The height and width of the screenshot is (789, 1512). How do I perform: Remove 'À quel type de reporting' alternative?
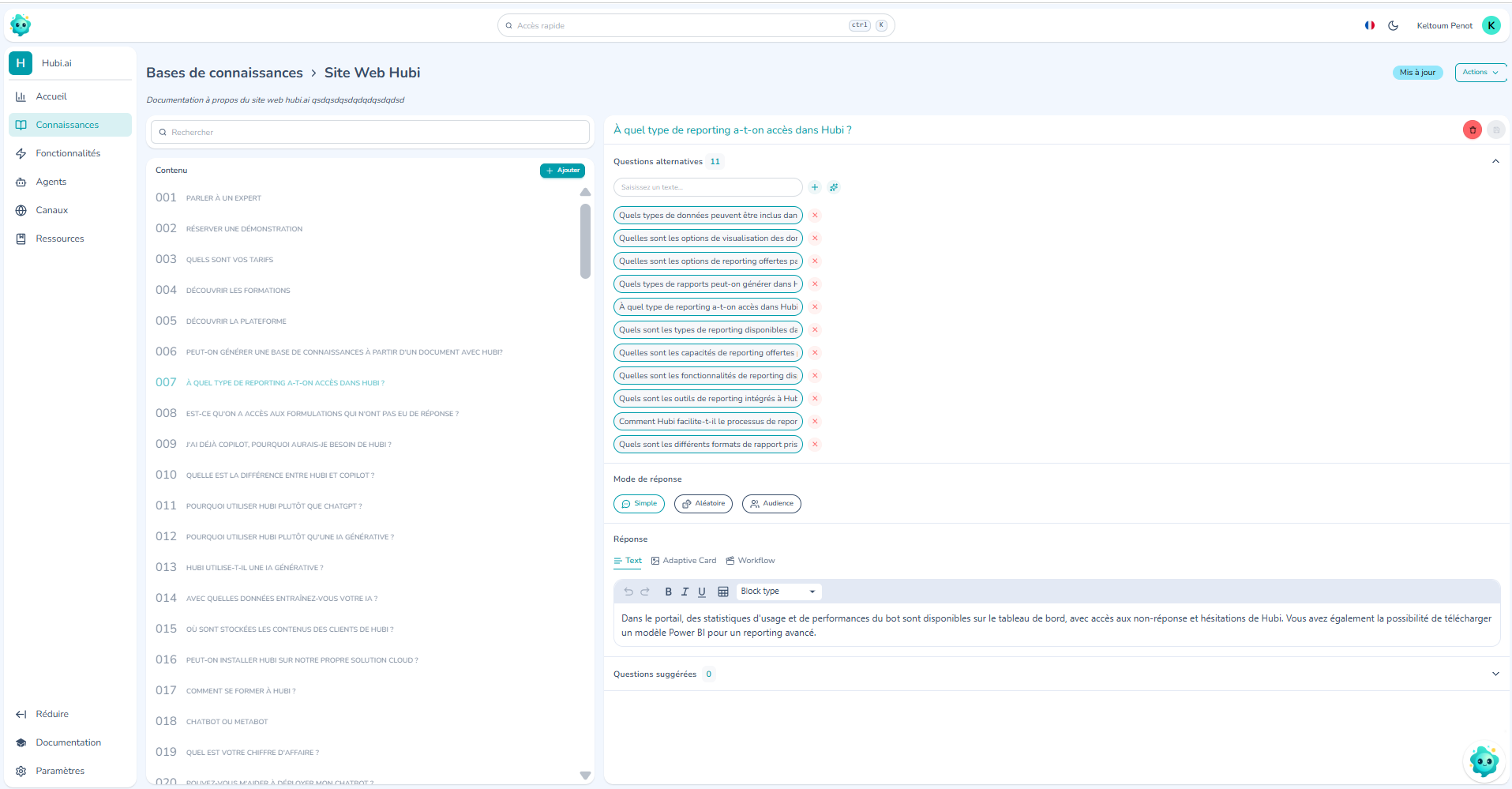[x=815, y=306]
